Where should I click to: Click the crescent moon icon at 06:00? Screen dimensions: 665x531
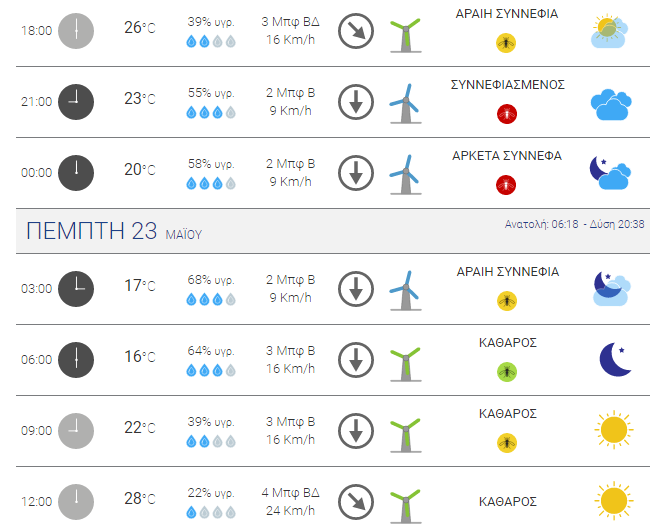[x=615, y=359]
